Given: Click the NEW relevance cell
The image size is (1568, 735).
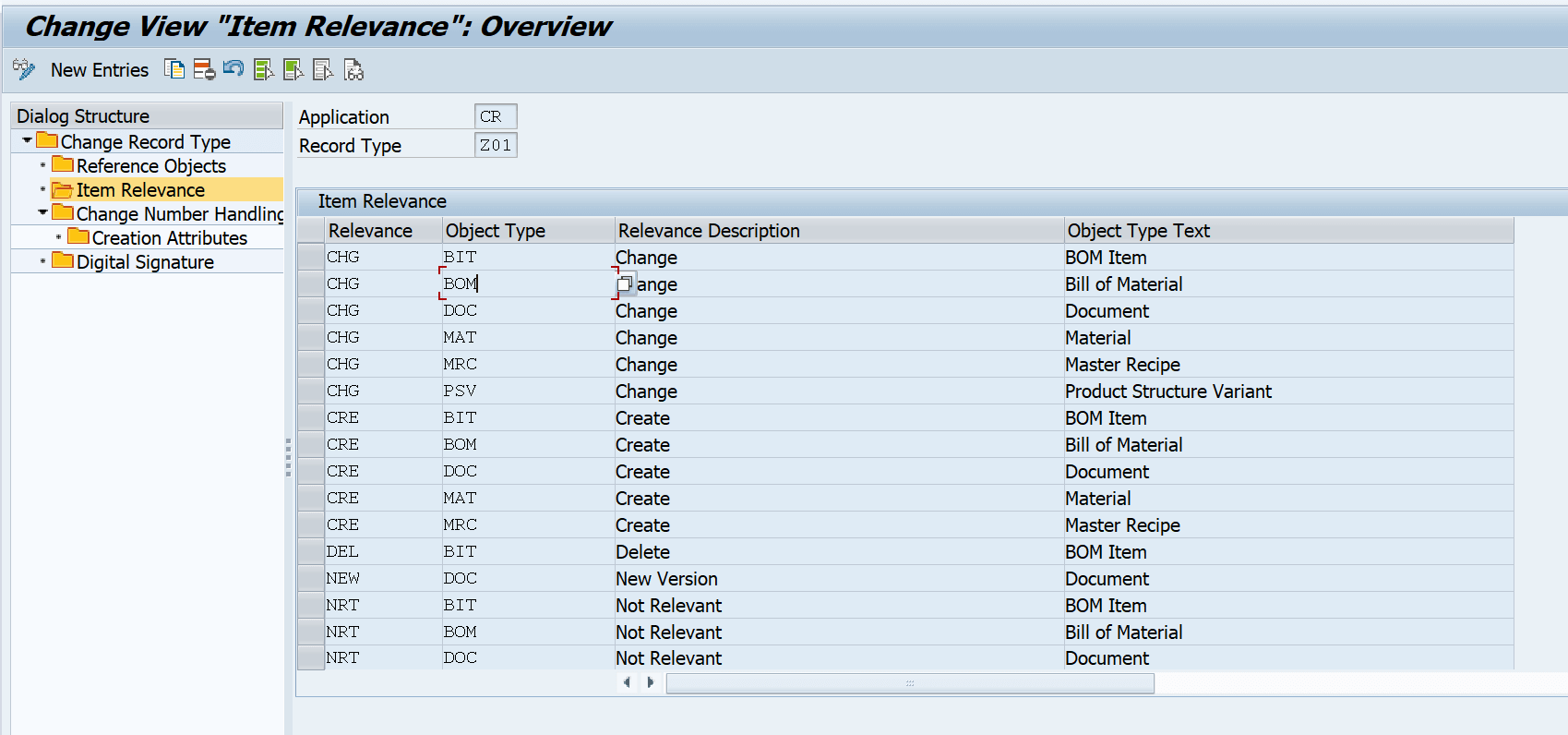Looking at the screenshot, I should (x=383, y=578).
